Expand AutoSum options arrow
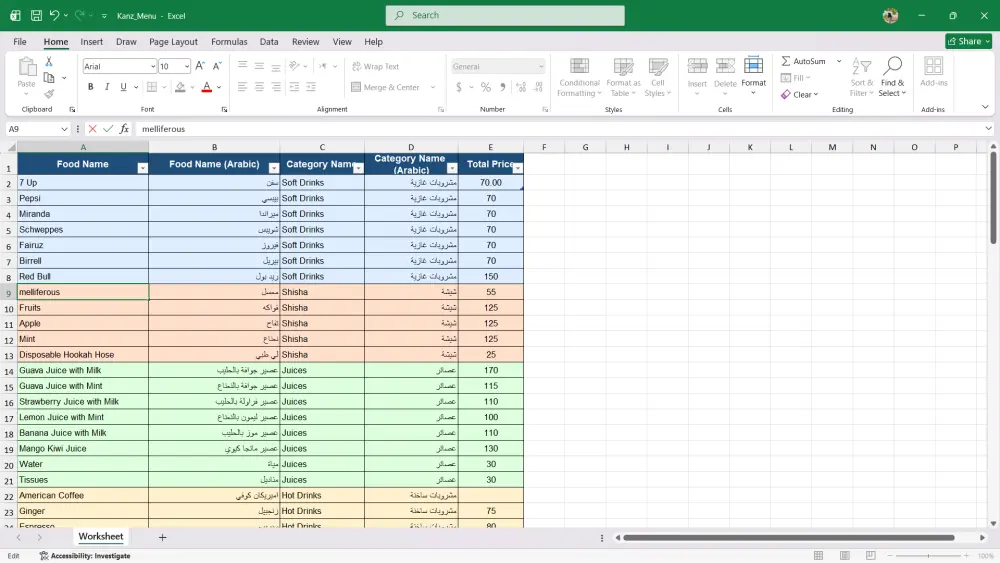Screen dimensions: 1000x563 click(x=839, y=61)
